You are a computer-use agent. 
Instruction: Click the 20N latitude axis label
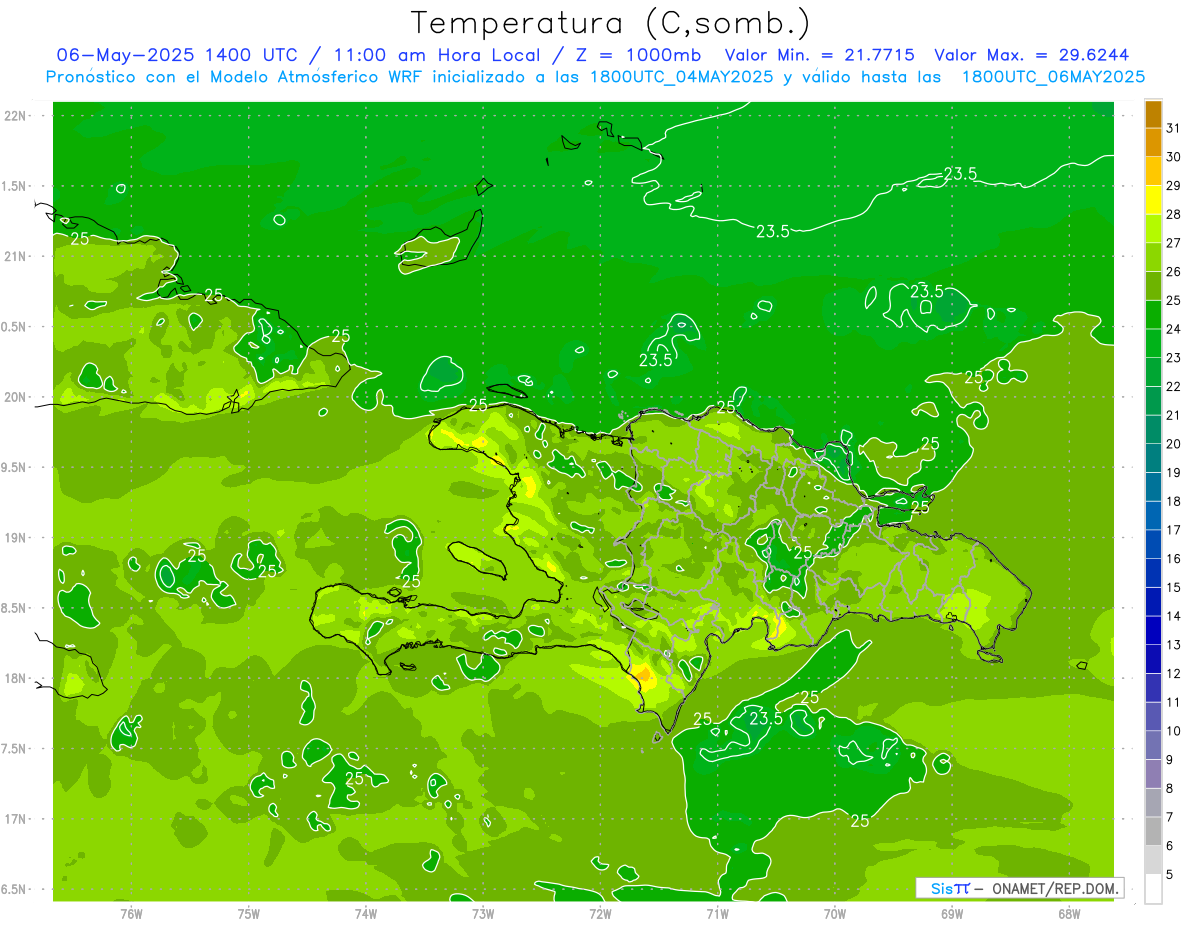(x=15, y=397)
